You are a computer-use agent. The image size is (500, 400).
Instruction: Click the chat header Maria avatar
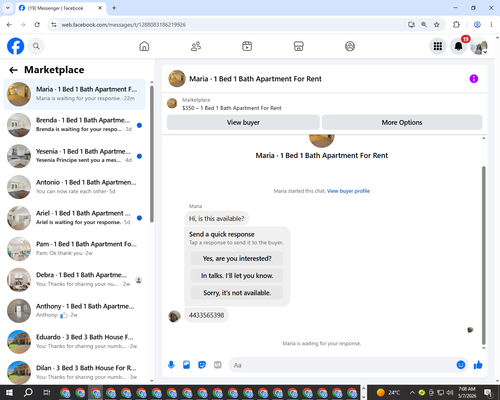pos(177,79)
